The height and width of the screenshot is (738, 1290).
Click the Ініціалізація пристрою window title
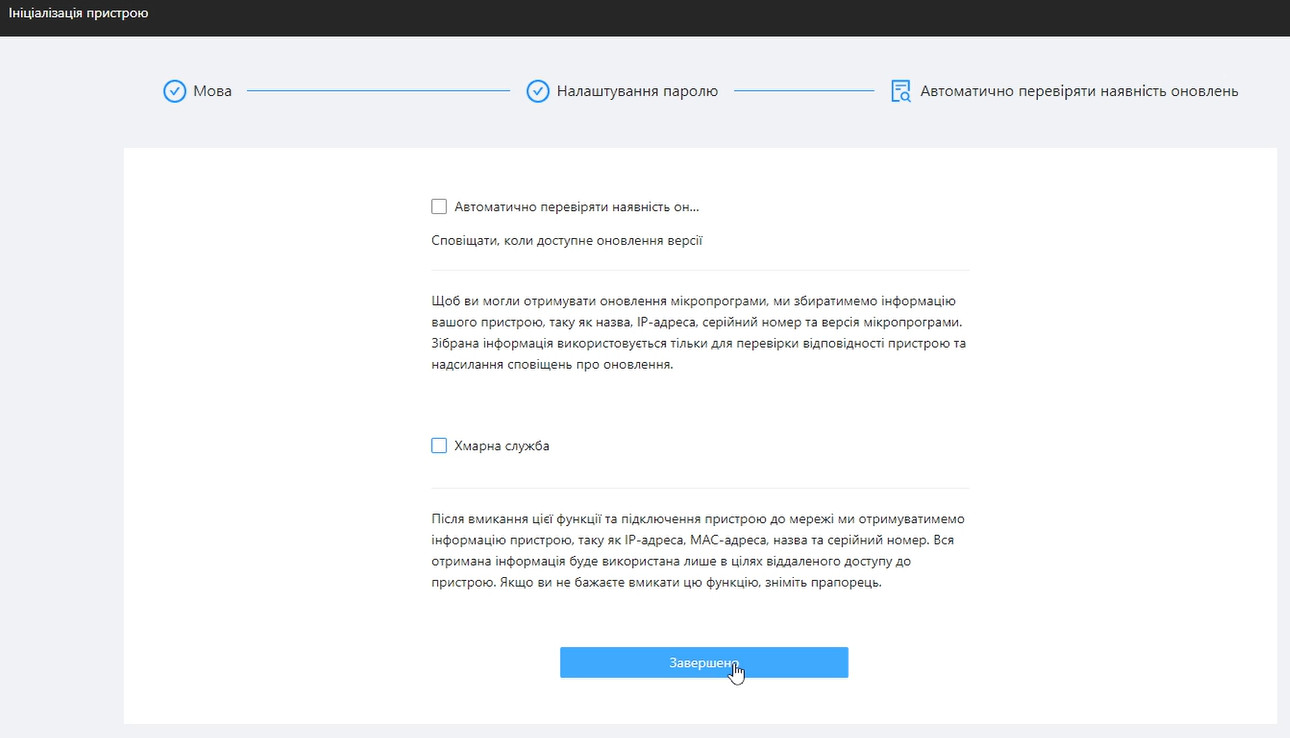(x=79, y=14)
